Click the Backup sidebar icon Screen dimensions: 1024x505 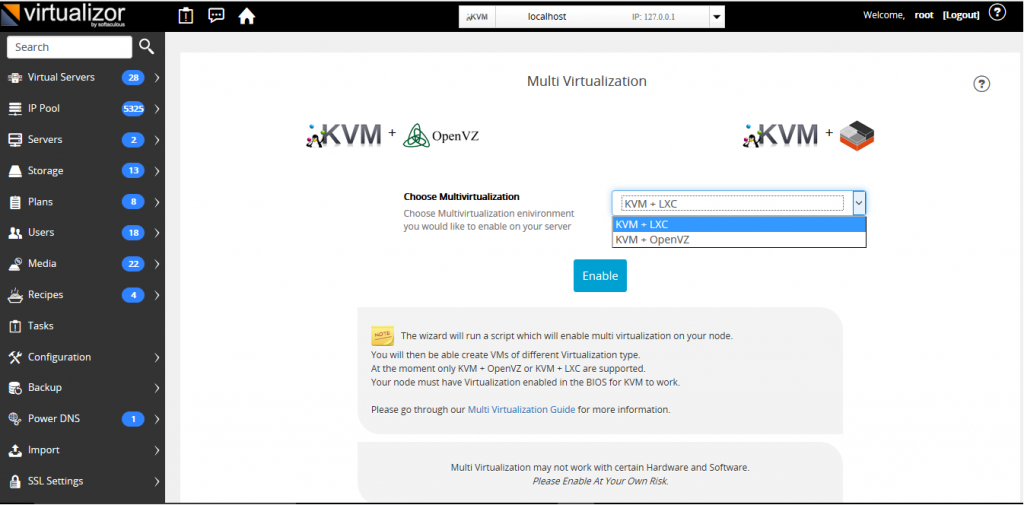click(15, 388)
